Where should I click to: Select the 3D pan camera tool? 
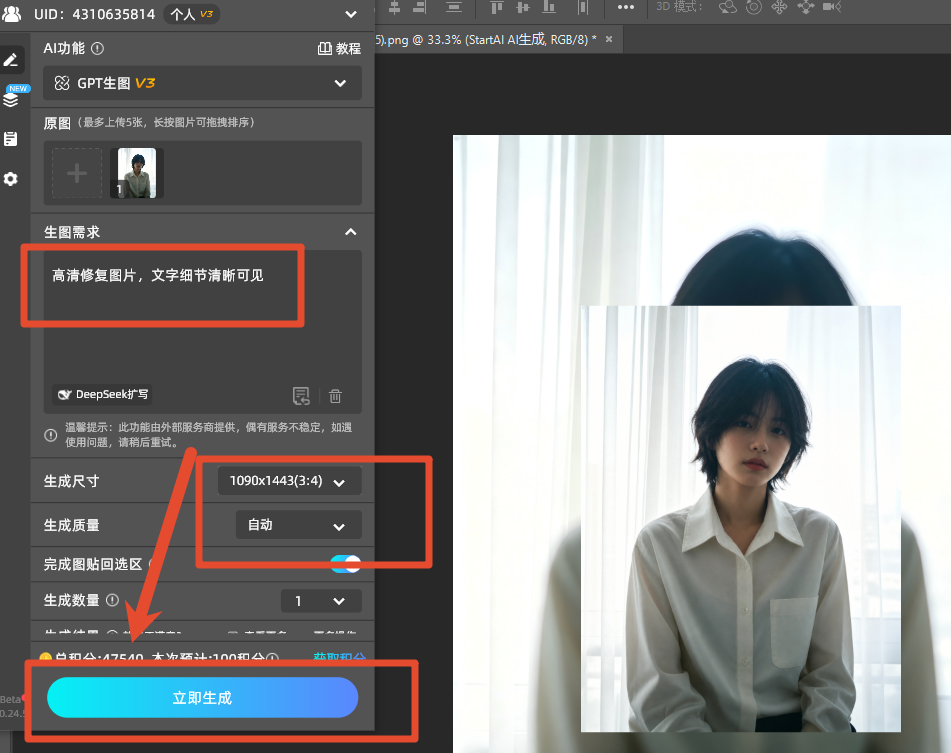pos(779,7)
